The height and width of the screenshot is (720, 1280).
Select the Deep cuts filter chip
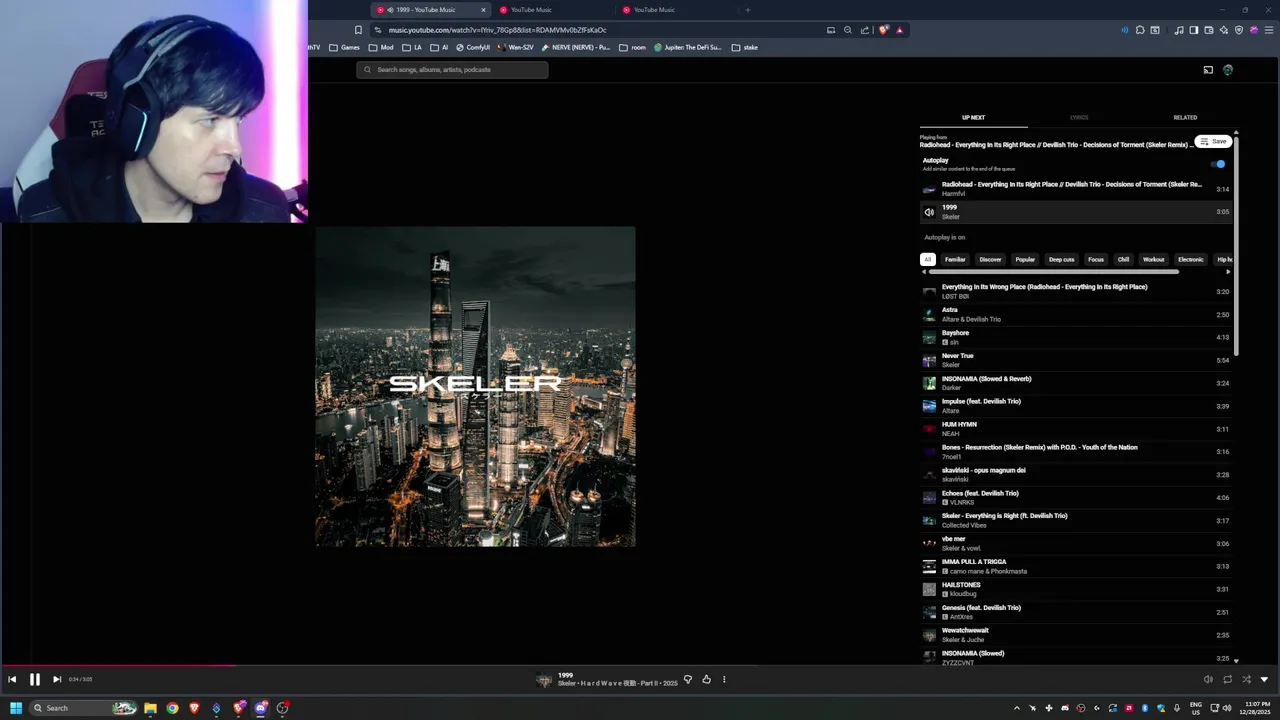point(1061,259)
